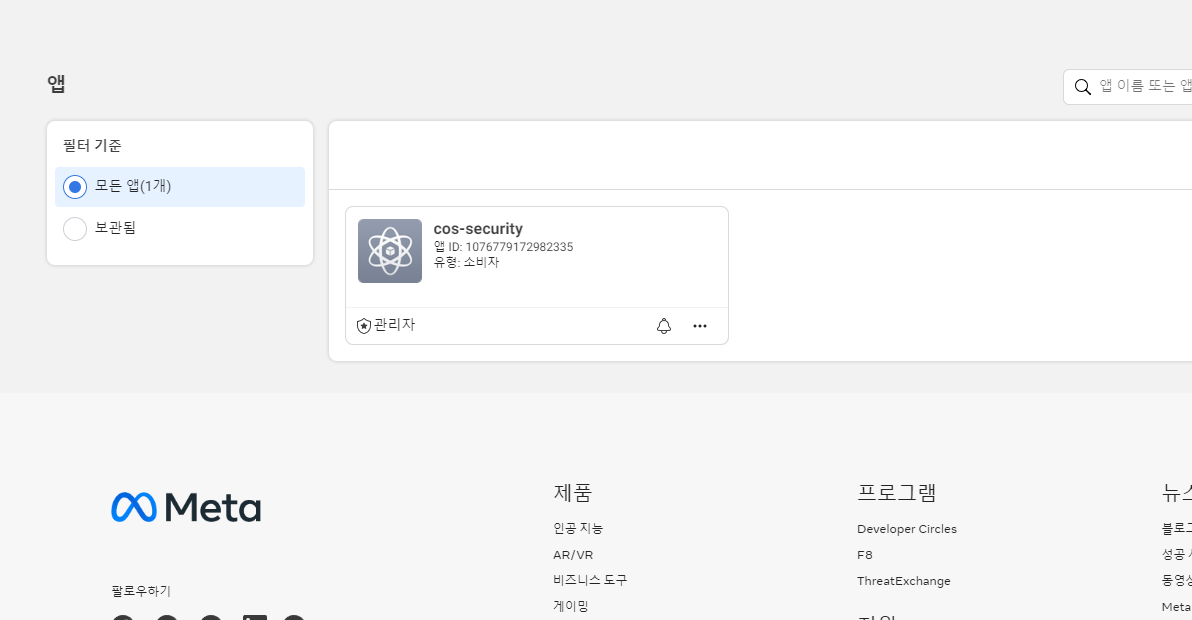
Task: Open the 인공 지능 footer link
Action: 578,528
